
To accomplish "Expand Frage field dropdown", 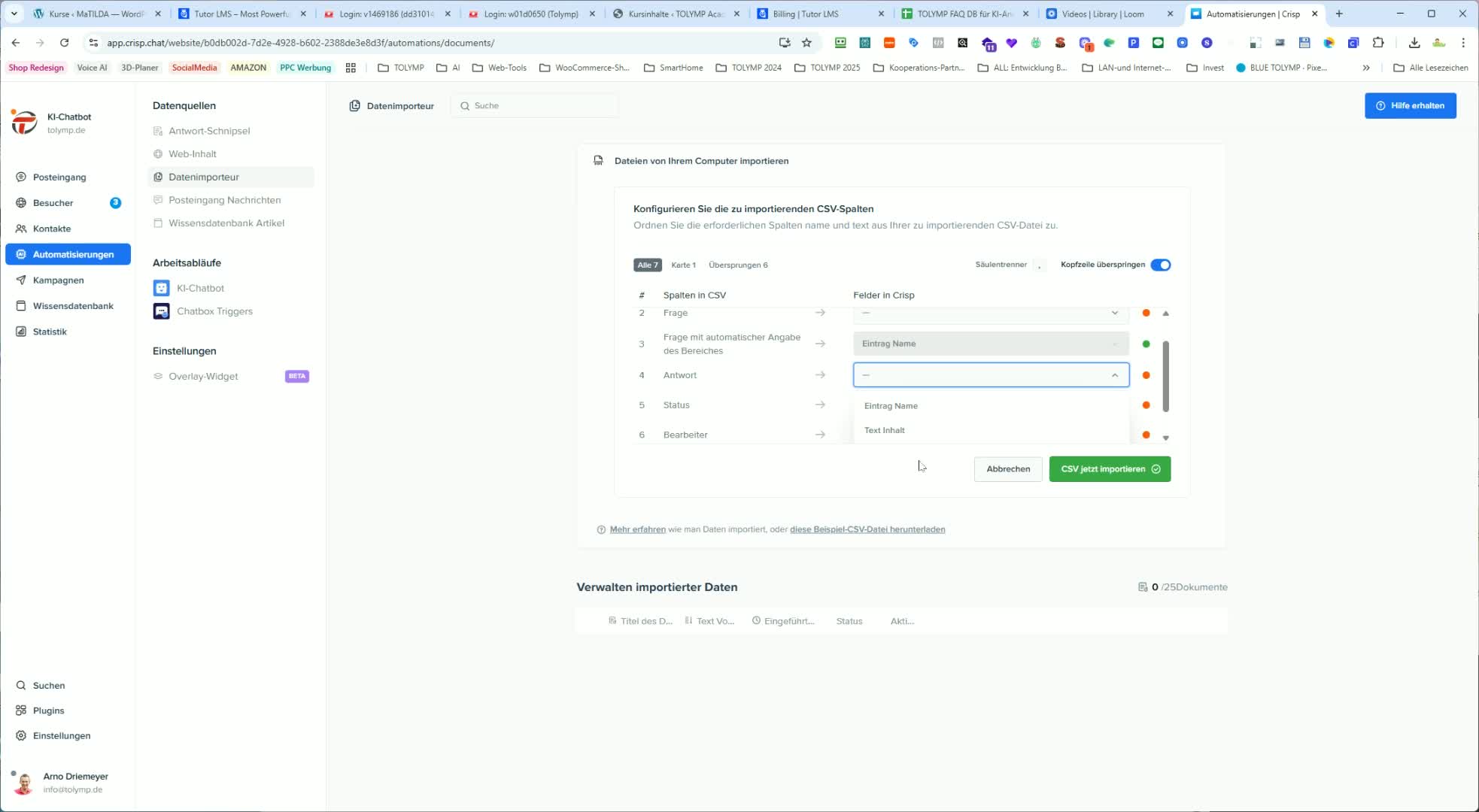I will coord(1114,314).
